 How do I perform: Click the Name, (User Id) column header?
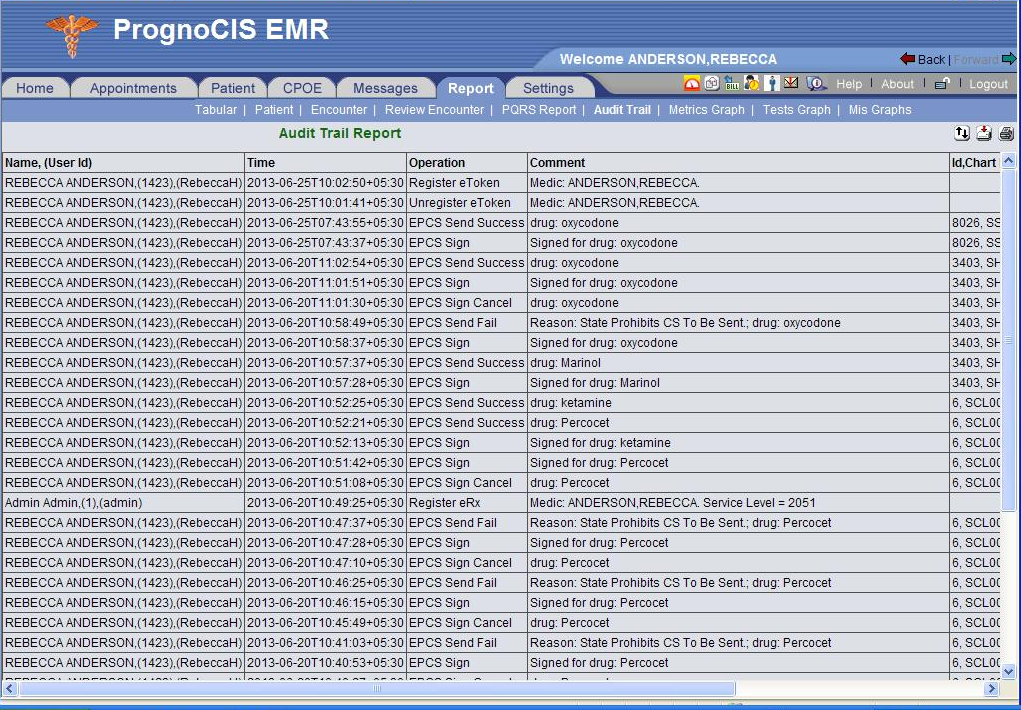click(x=123, y=162)
